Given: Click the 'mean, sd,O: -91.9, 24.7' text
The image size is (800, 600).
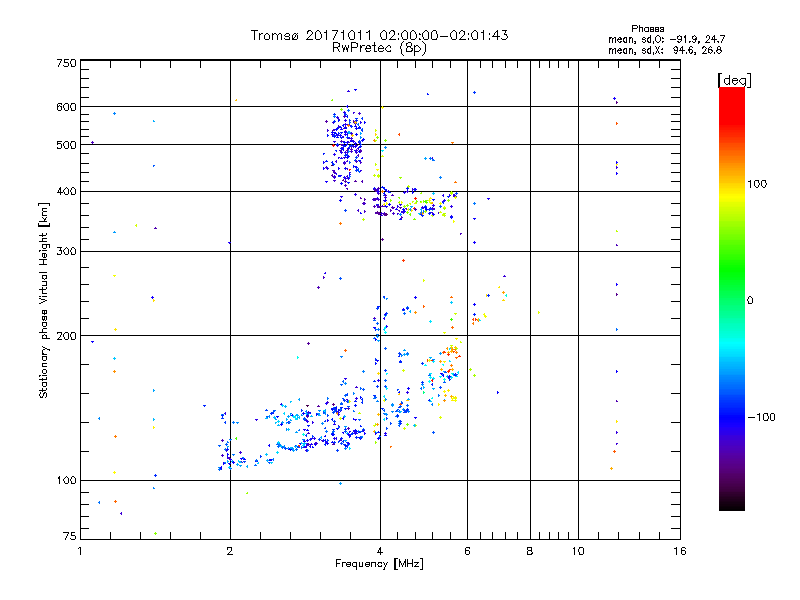Looking at the screenshot, I should [666, 39].
